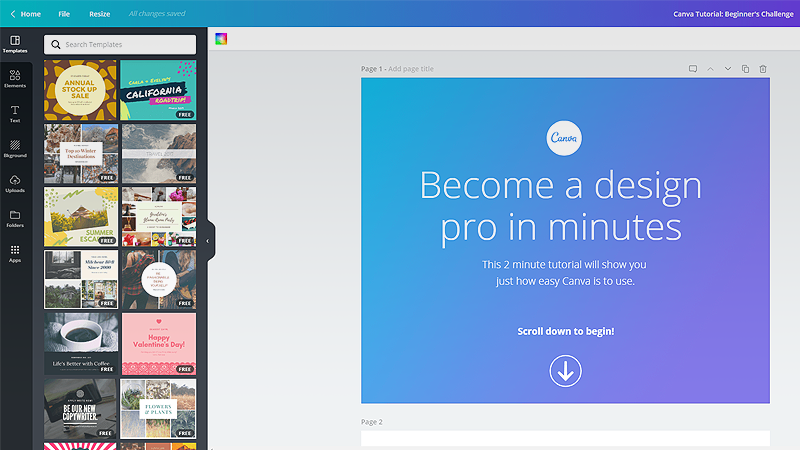This screenshot has width=800, height=450.
Task: Add notes using the page comment icon
Action: tap(693, 69)
